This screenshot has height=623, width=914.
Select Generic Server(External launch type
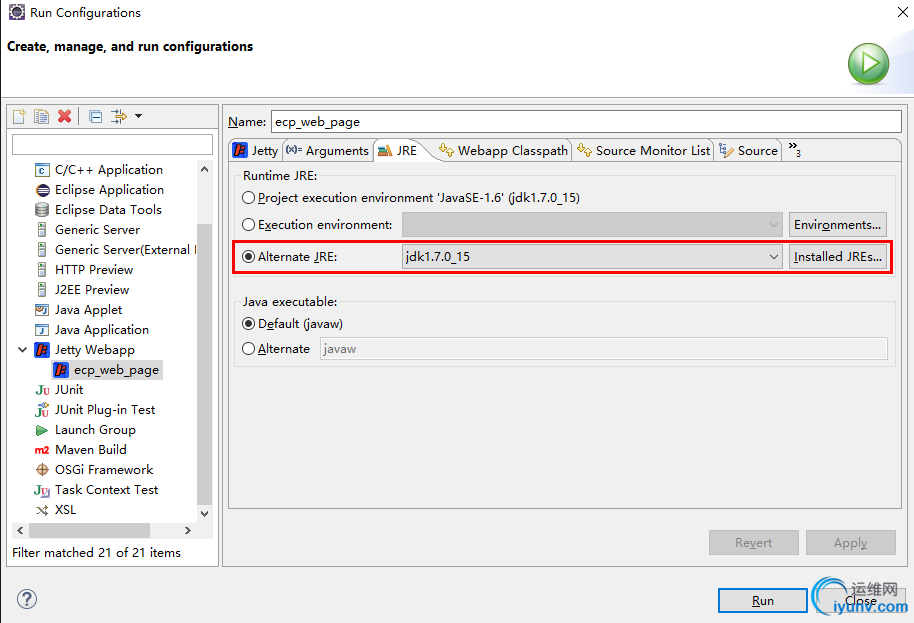[125, 250]
